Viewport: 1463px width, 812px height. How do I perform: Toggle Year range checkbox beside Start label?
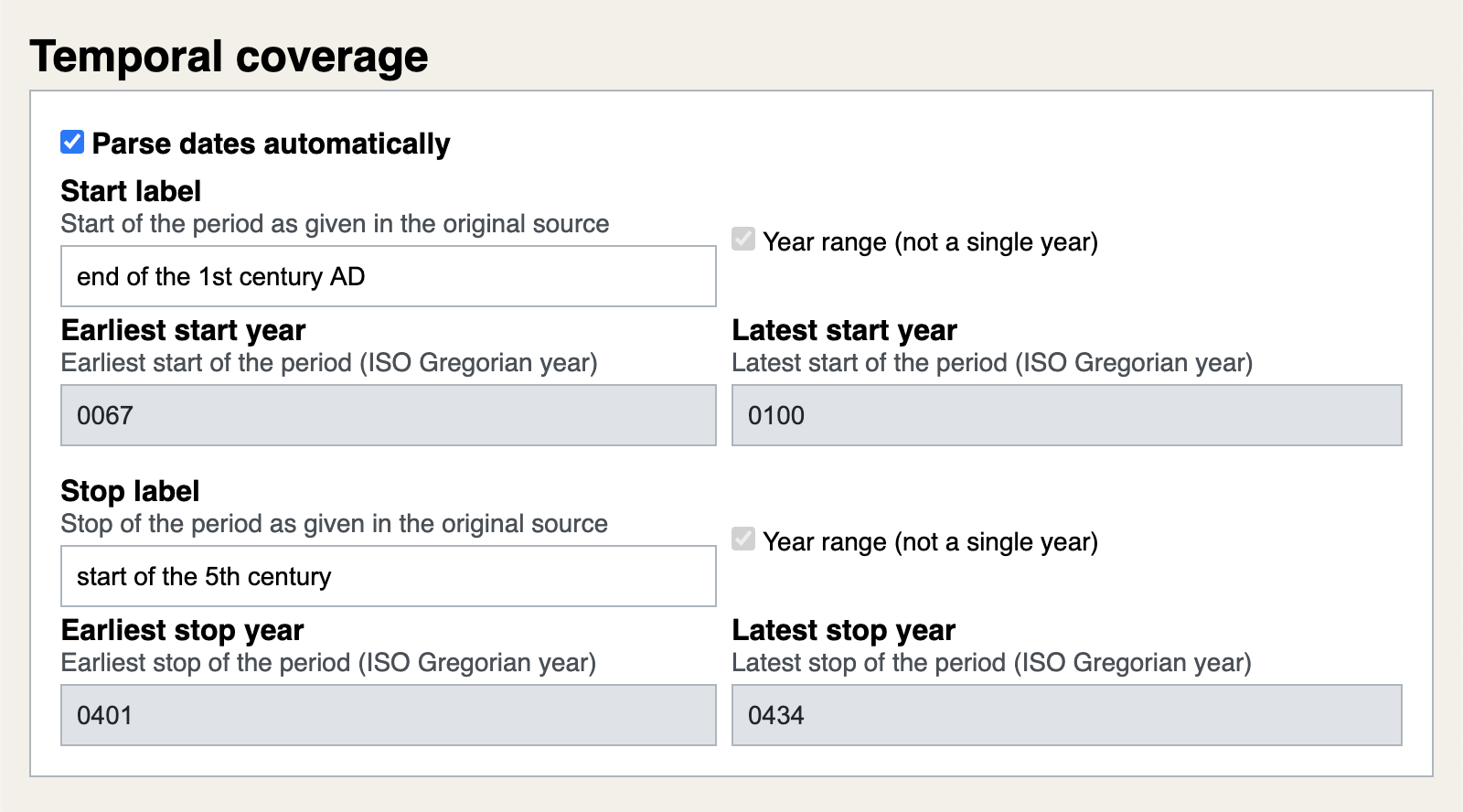tap(743, 240)
